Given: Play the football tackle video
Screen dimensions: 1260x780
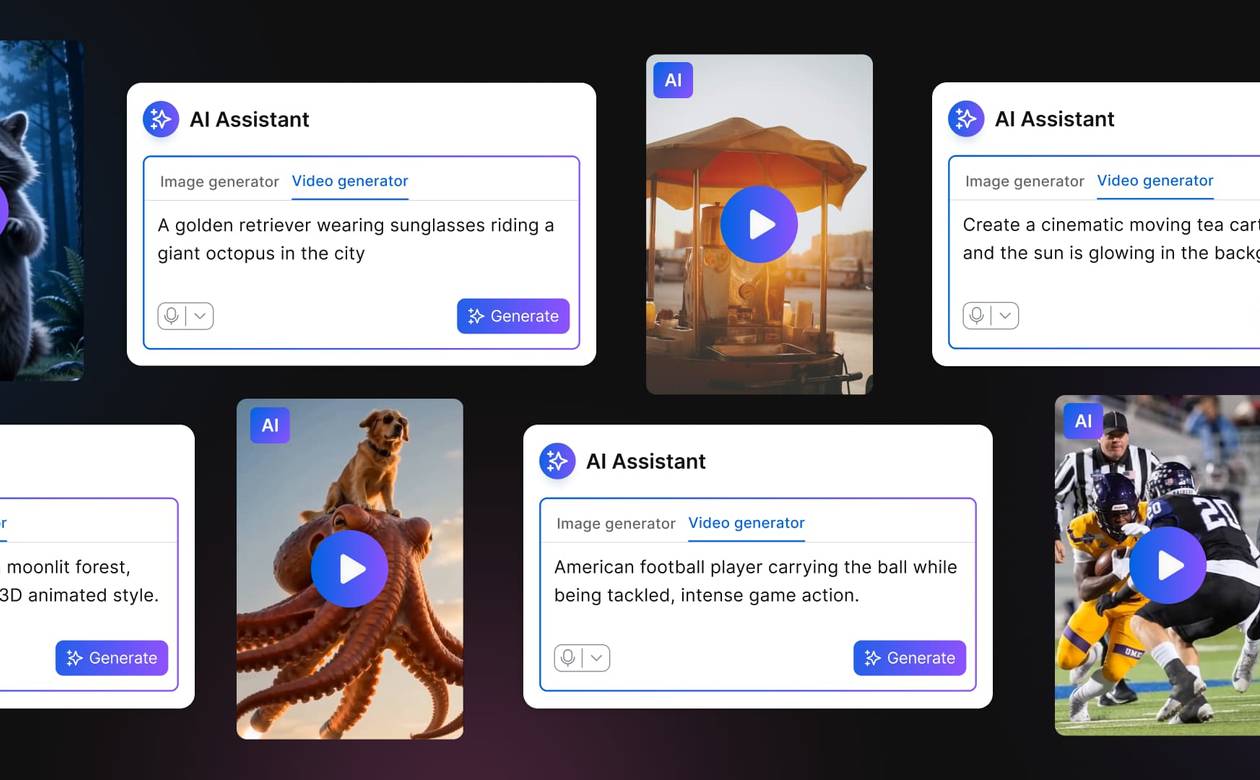Looking at the screenshot, I should click(1168, 565).
